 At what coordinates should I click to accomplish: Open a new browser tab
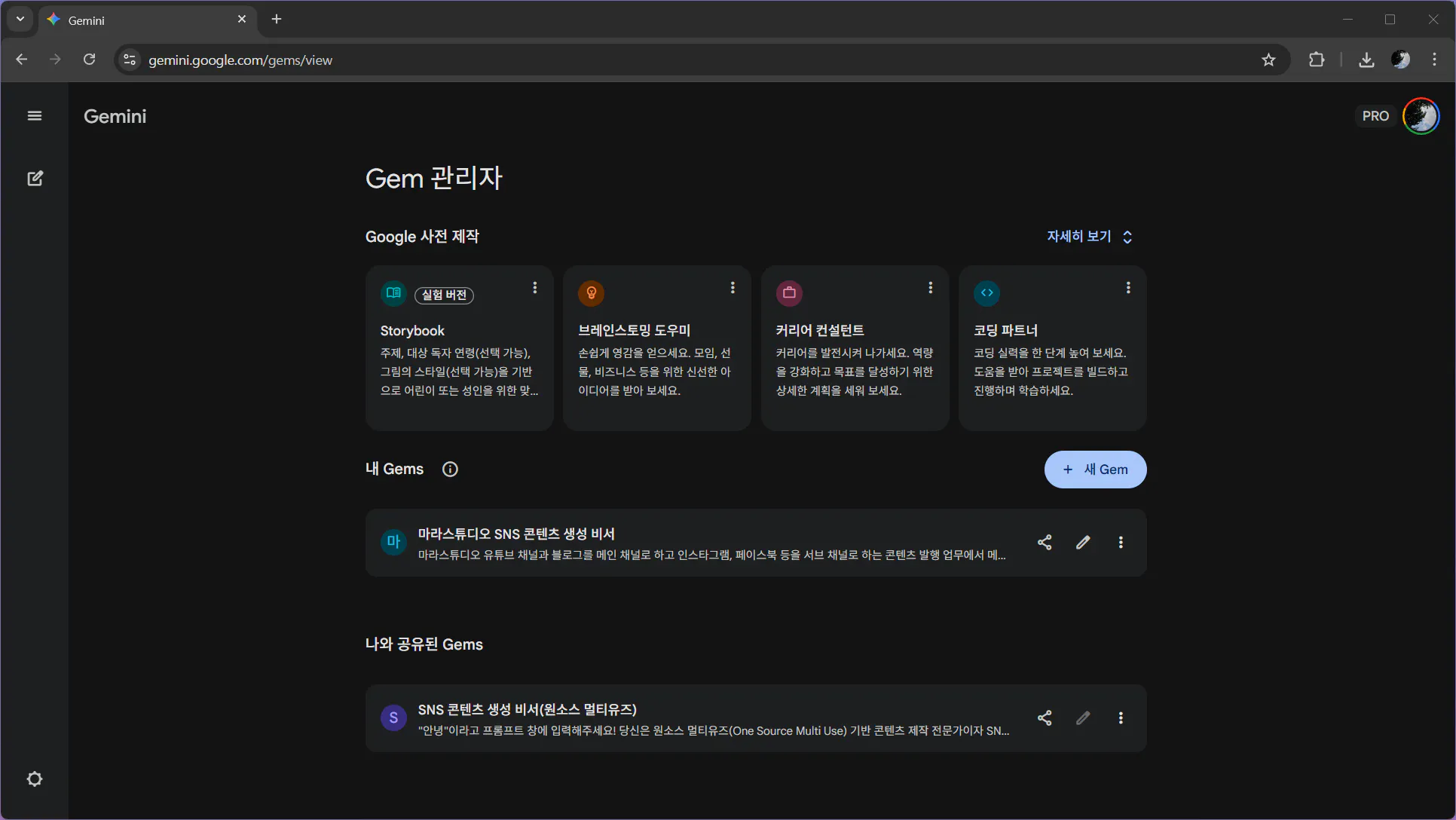277,20
